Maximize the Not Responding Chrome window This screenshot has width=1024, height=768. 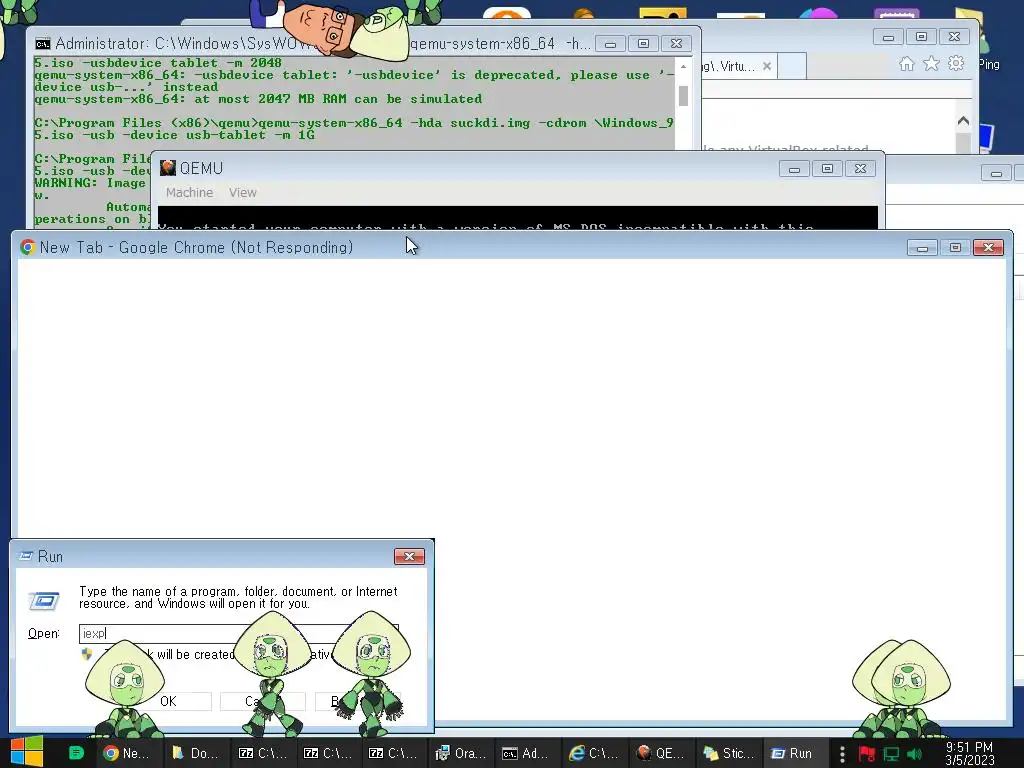pos(955,247)
